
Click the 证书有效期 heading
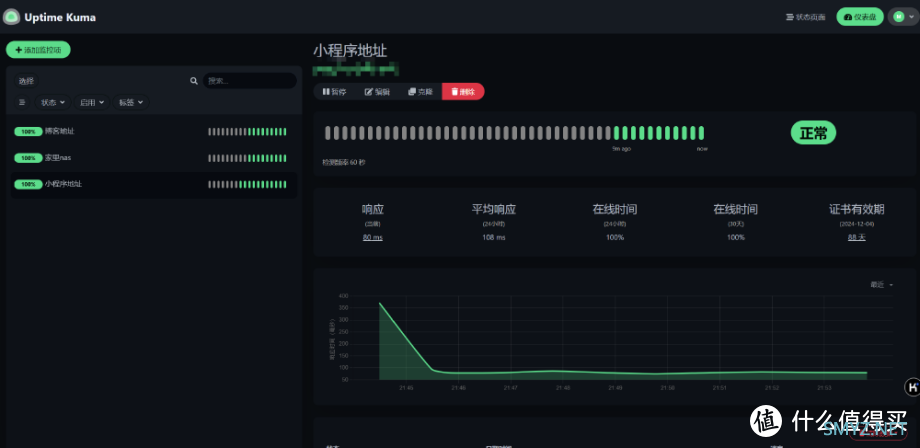click(x=856, y=209)
